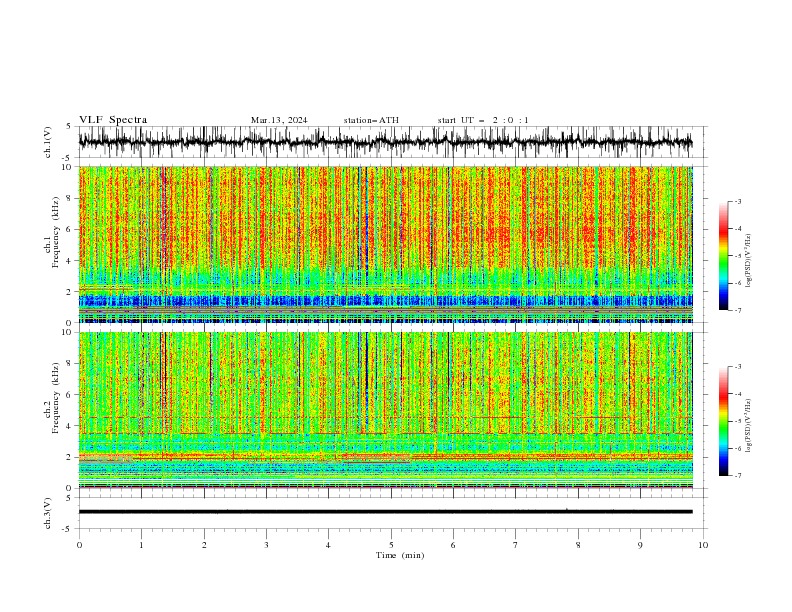Click the "VLF Spectra" title text
792x612 pixels.
113,120
